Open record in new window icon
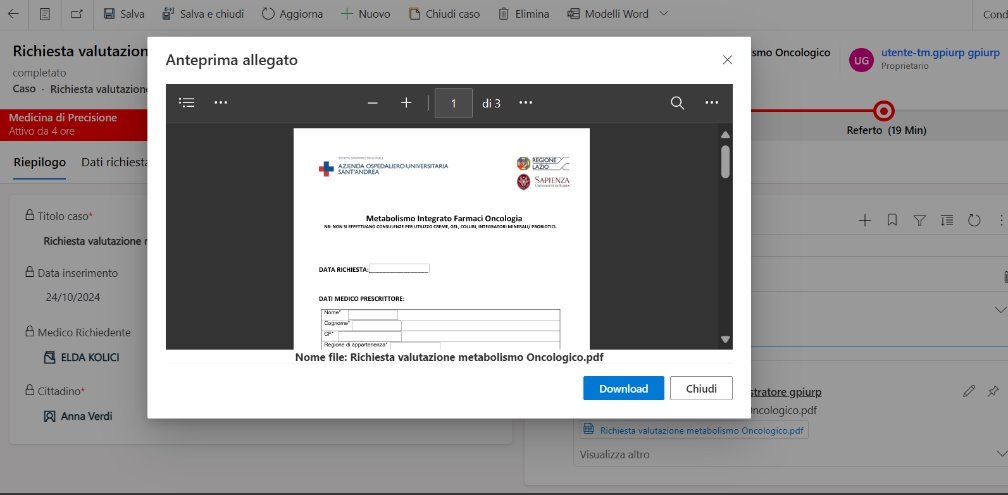 76,14
